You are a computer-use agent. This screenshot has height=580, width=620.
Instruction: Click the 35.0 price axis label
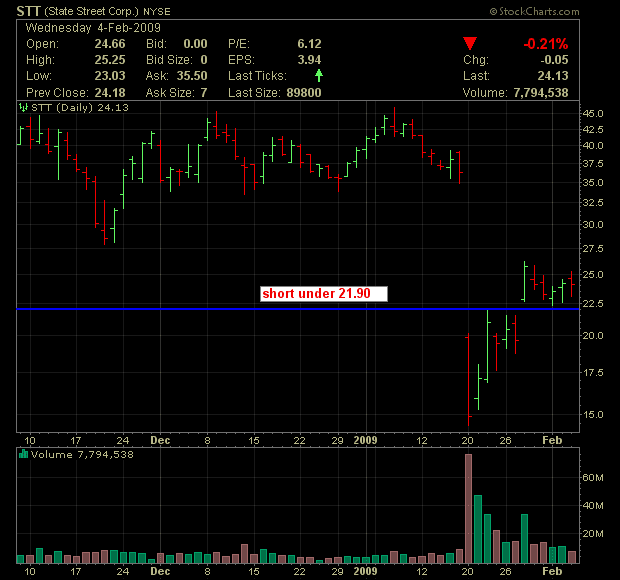(593, 183)
